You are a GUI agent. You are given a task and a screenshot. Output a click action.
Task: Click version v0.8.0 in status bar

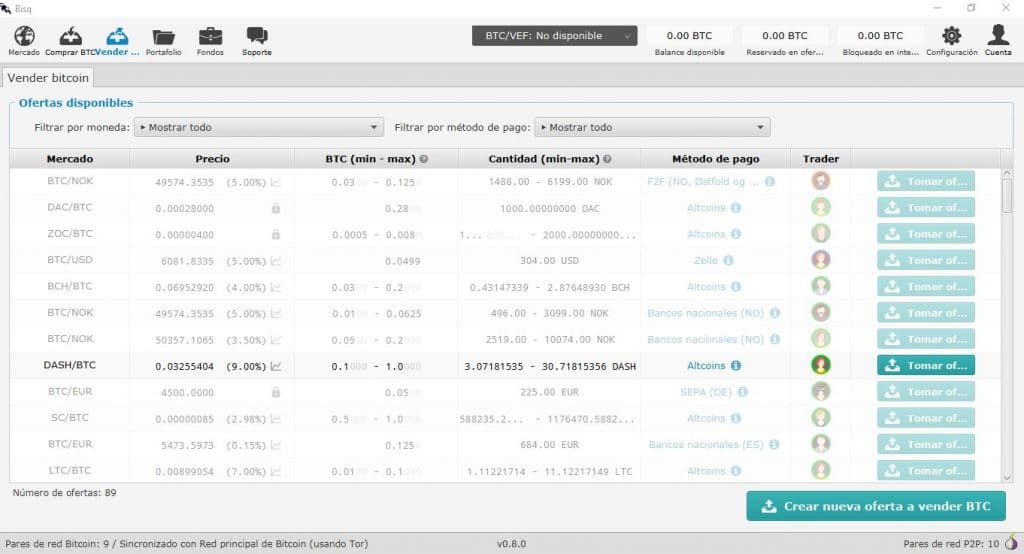[511, 544]
